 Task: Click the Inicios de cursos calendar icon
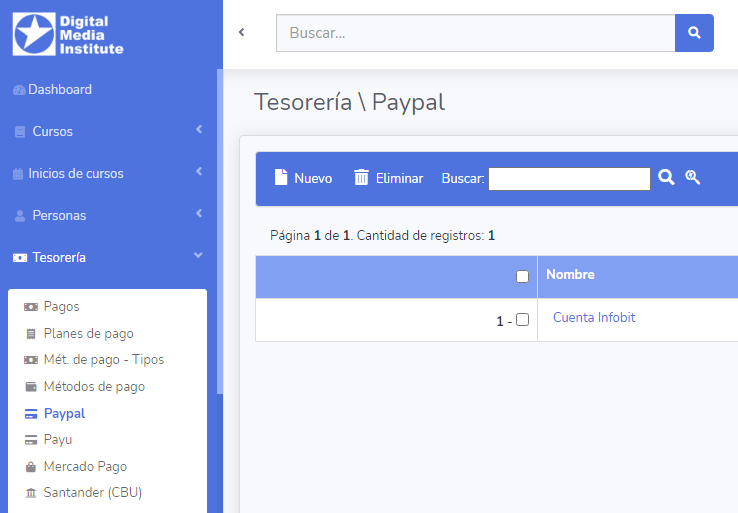(x=18, y=174)
